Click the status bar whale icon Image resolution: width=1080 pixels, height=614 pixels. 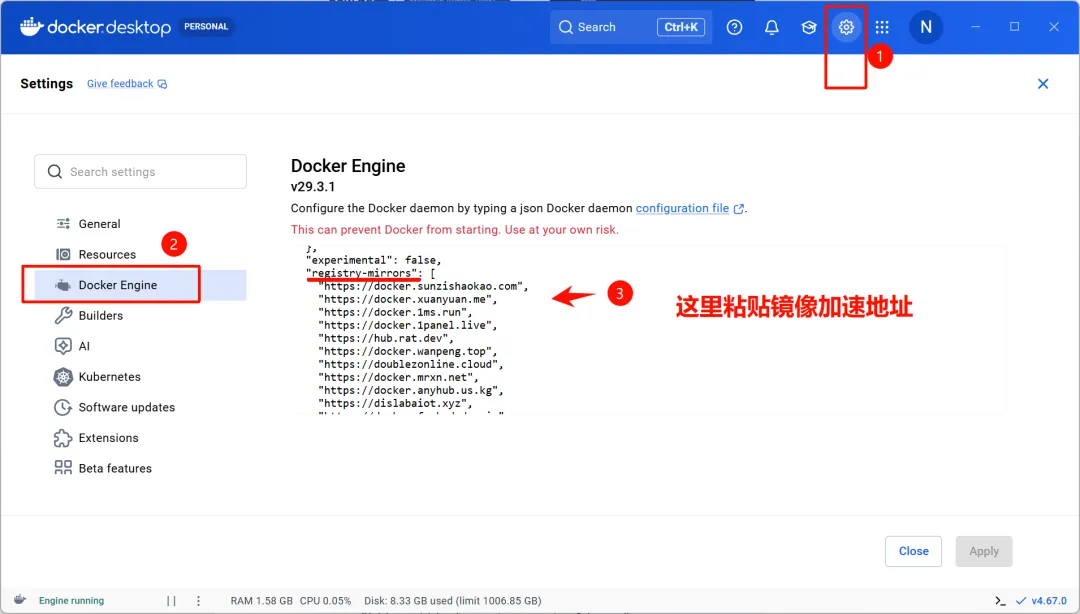tap(20, 600)
